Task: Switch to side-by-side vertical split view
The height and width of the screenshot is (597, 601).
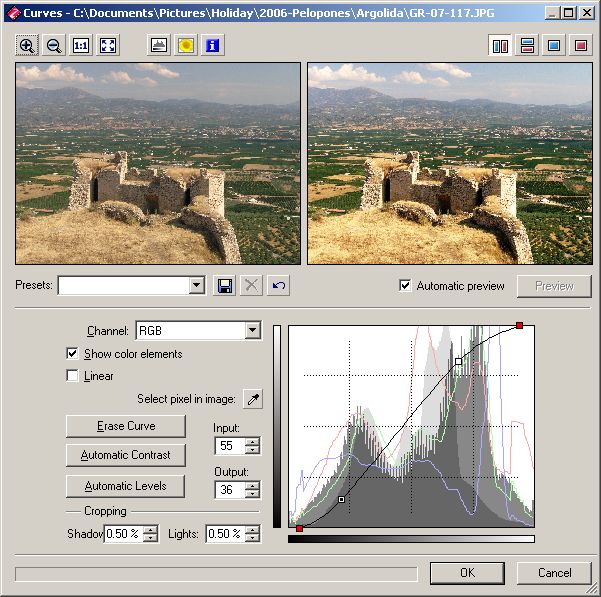Action: coord(500,46)
